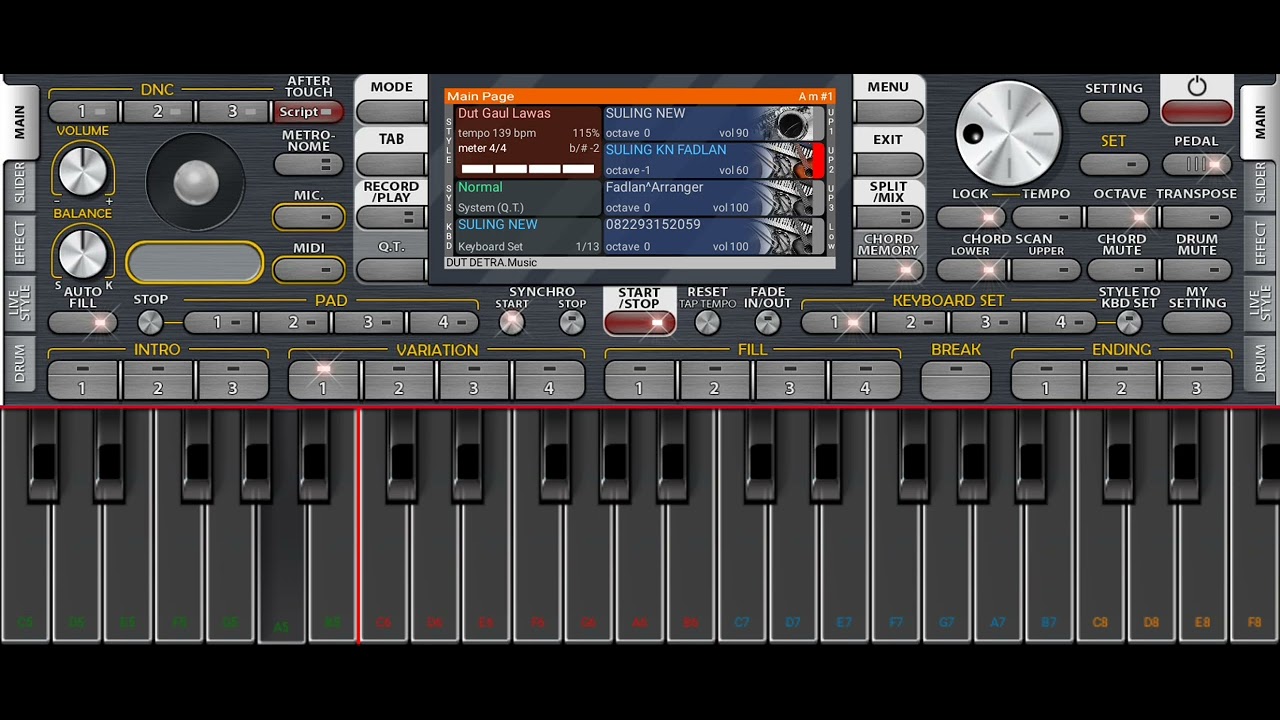Click the FADE IN/OUT round button

tap(767, 322)
